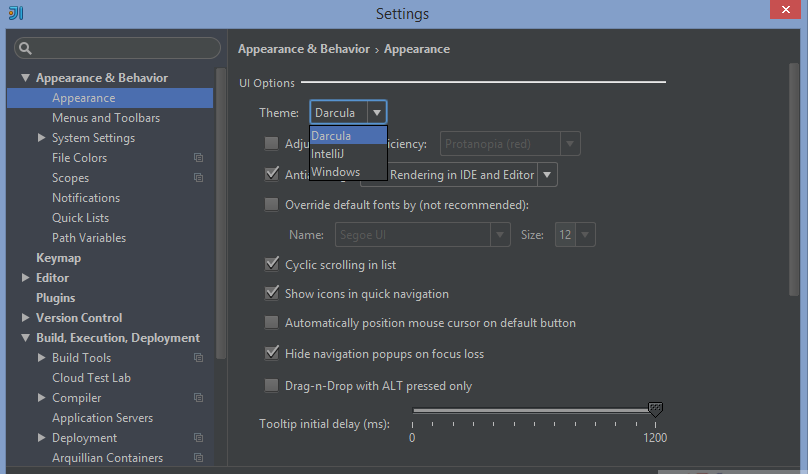Click project-level icon next to Deployment
Image resolution: width=808 pixels, height=474 pixels.
click(x=198, y=437)
